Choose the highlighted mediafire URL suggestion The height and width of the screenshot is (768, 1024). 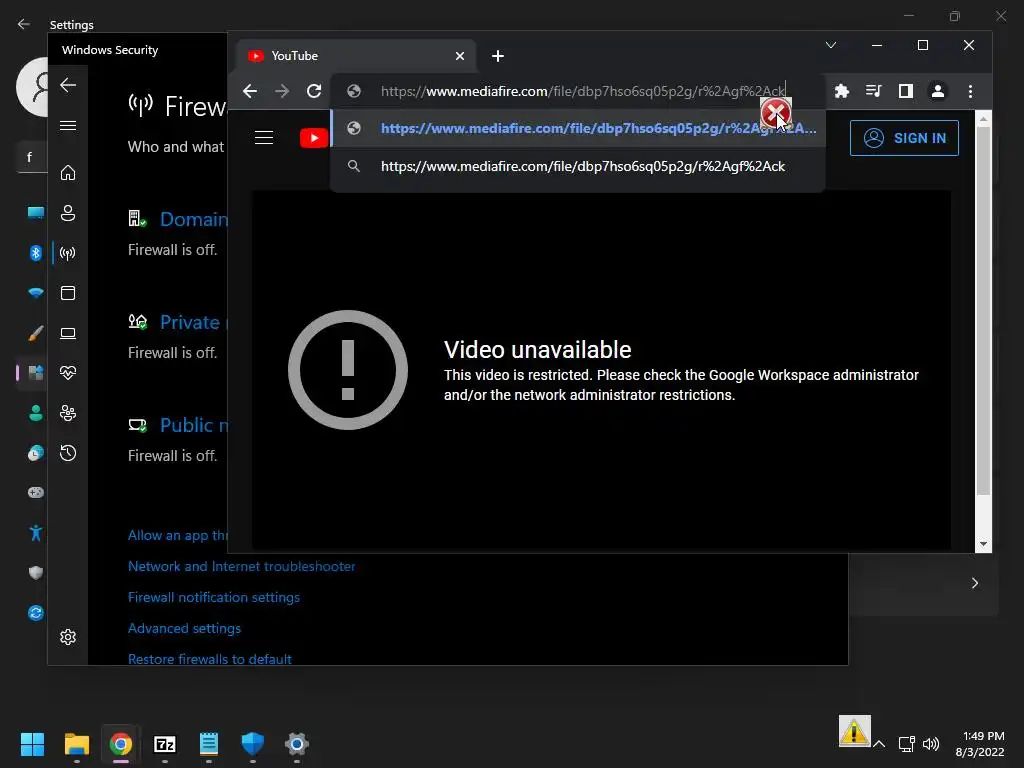click(577, 128)
